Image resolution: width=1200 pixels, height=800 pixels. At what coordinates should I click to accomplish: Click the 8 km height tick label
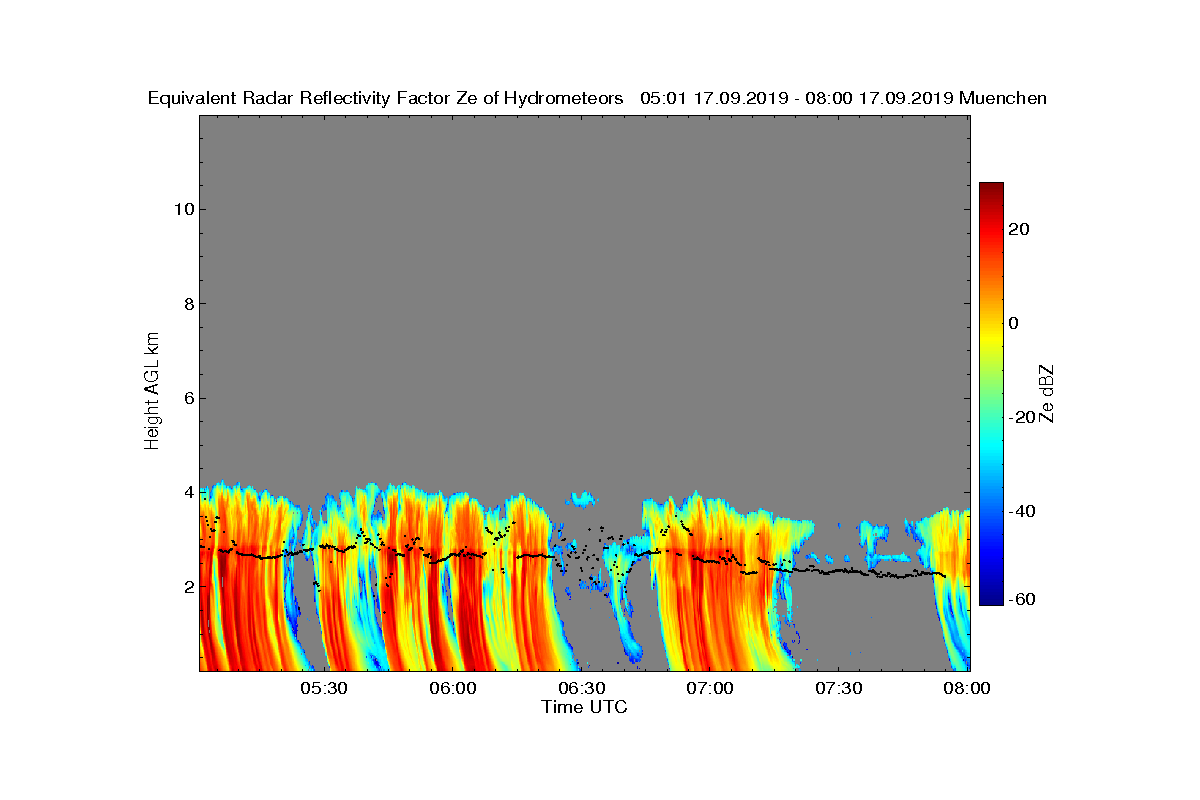click(186, 304)
